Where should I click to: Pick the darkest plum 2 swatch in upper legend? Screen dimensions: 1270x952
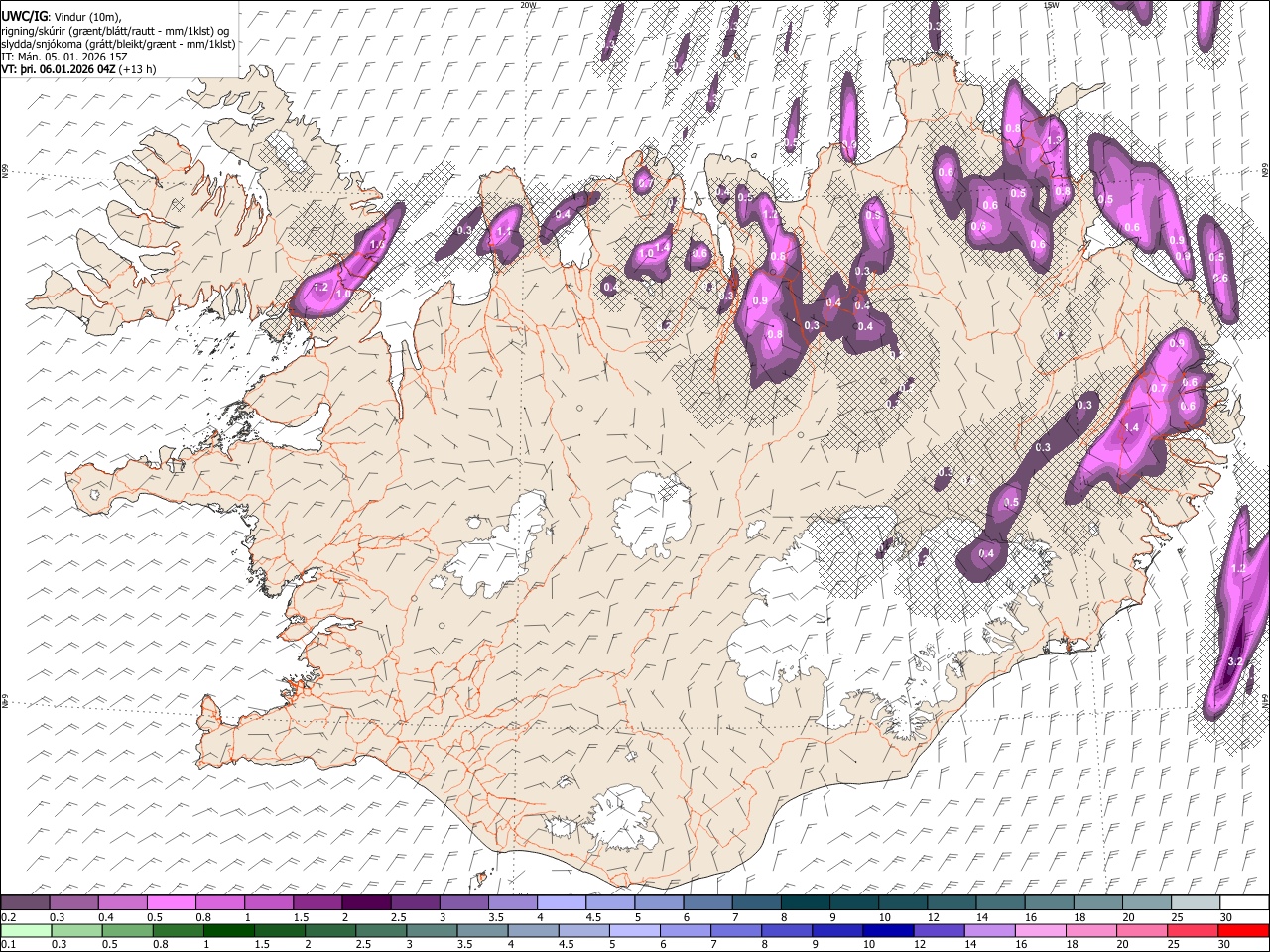click(x=365, y=902)
